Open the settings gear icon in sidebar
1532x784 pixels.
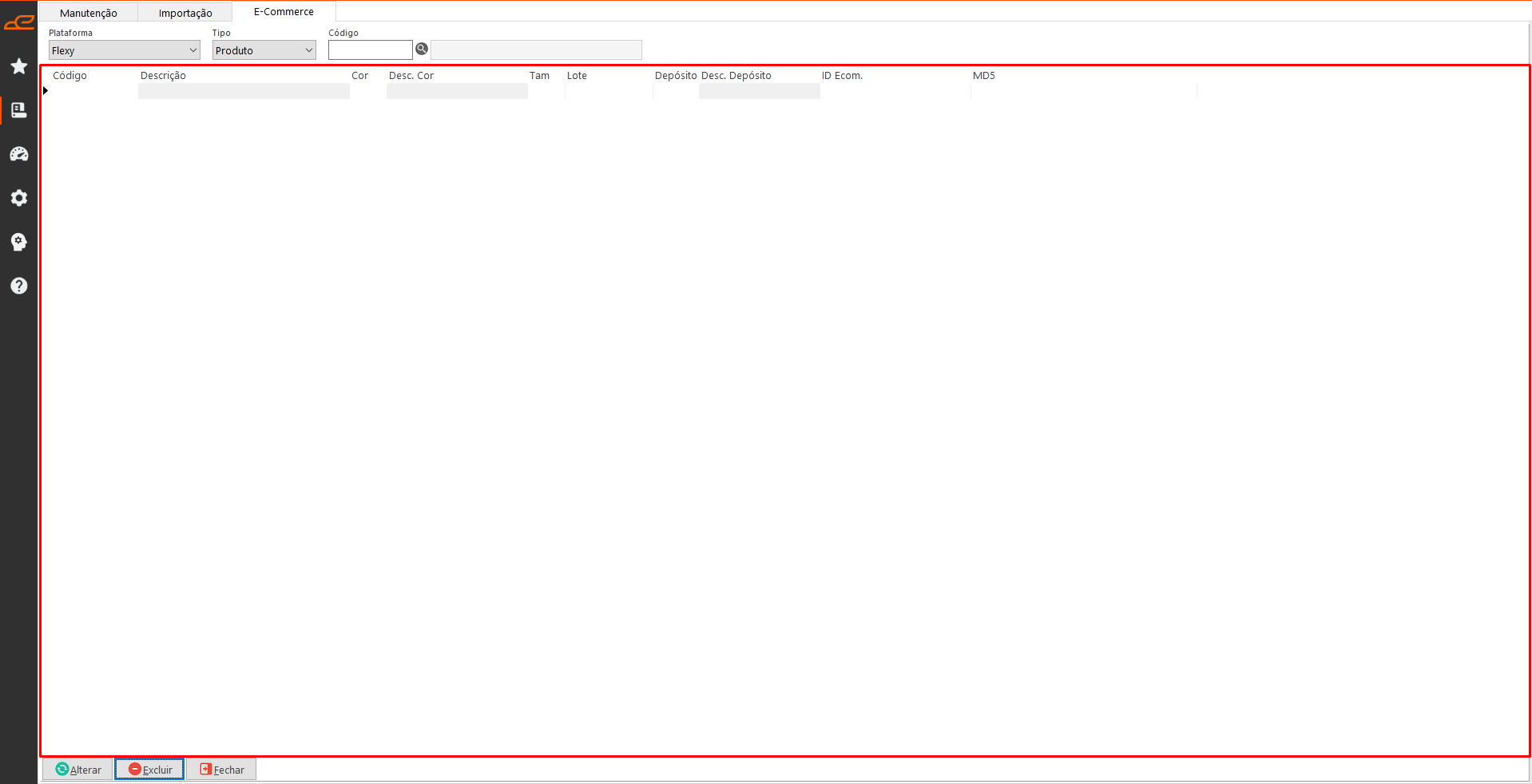[x=19, y=198]
